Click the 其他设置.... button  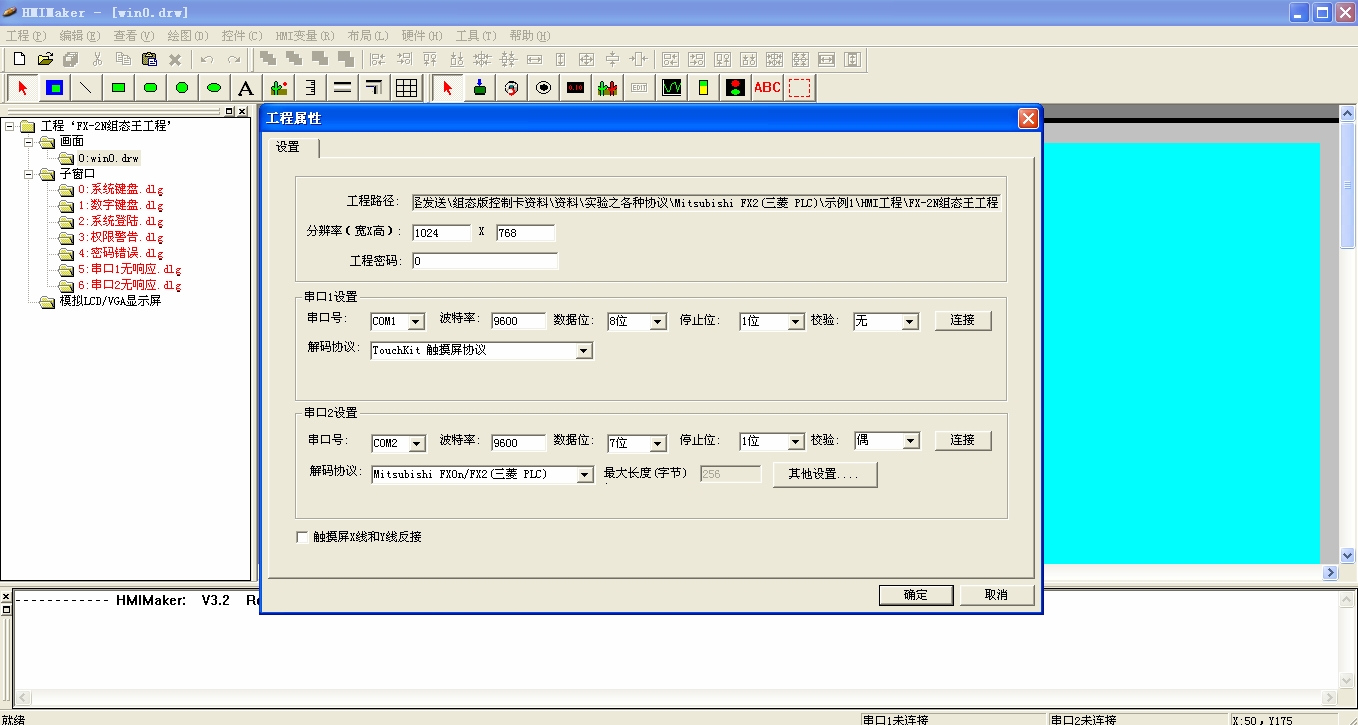tap(824, 474)
